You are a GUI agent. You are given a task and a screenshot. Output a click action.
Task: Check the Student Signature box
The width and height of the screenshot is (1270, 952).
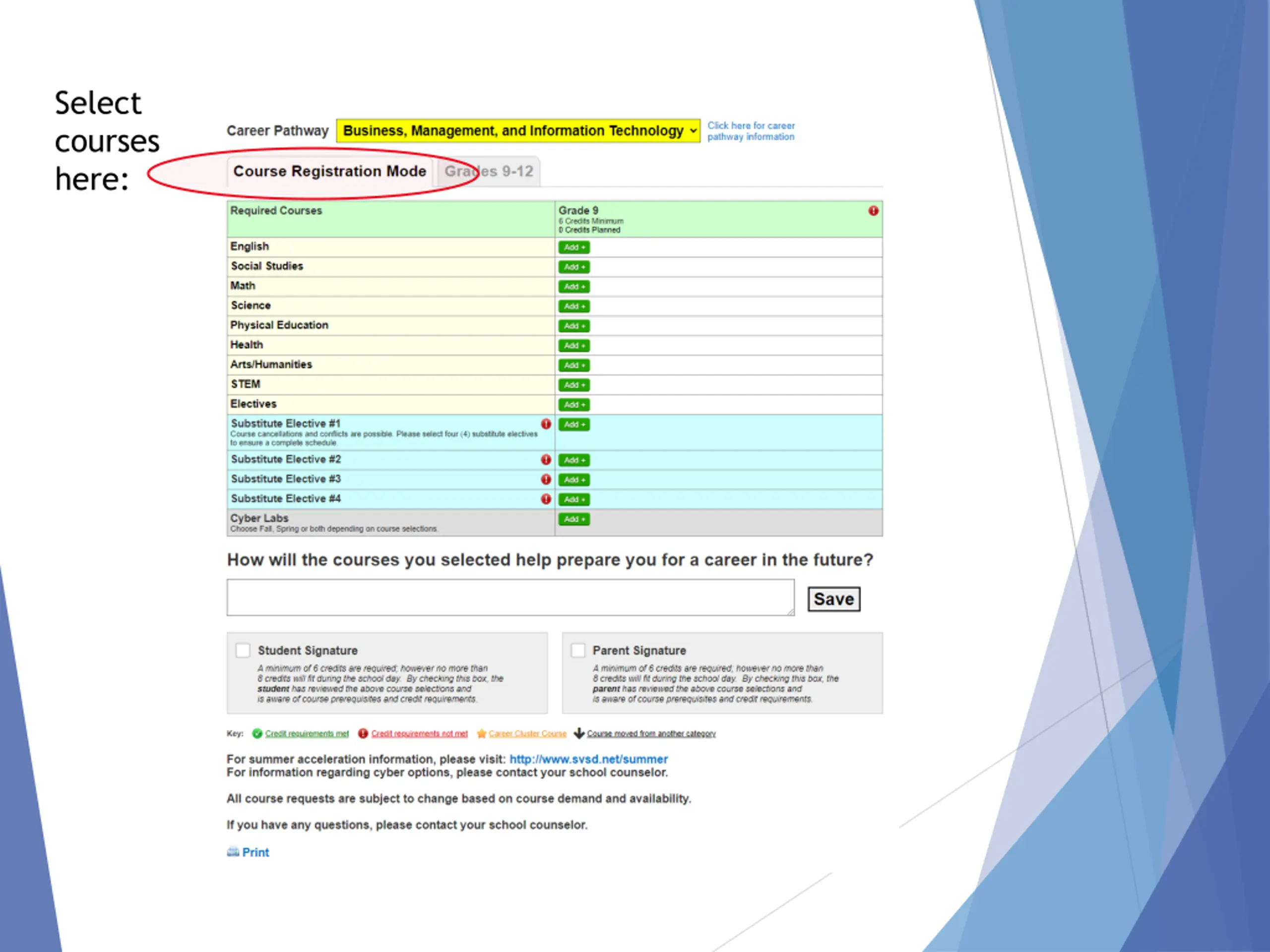coord(243,650)
